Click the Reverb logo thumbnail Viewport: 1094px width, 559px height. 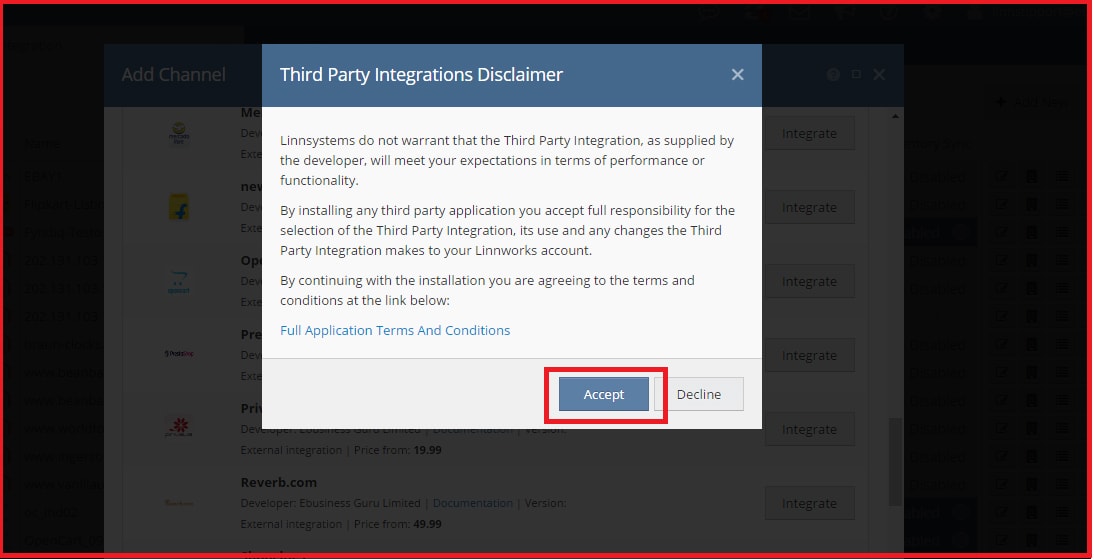coord(179,502)
